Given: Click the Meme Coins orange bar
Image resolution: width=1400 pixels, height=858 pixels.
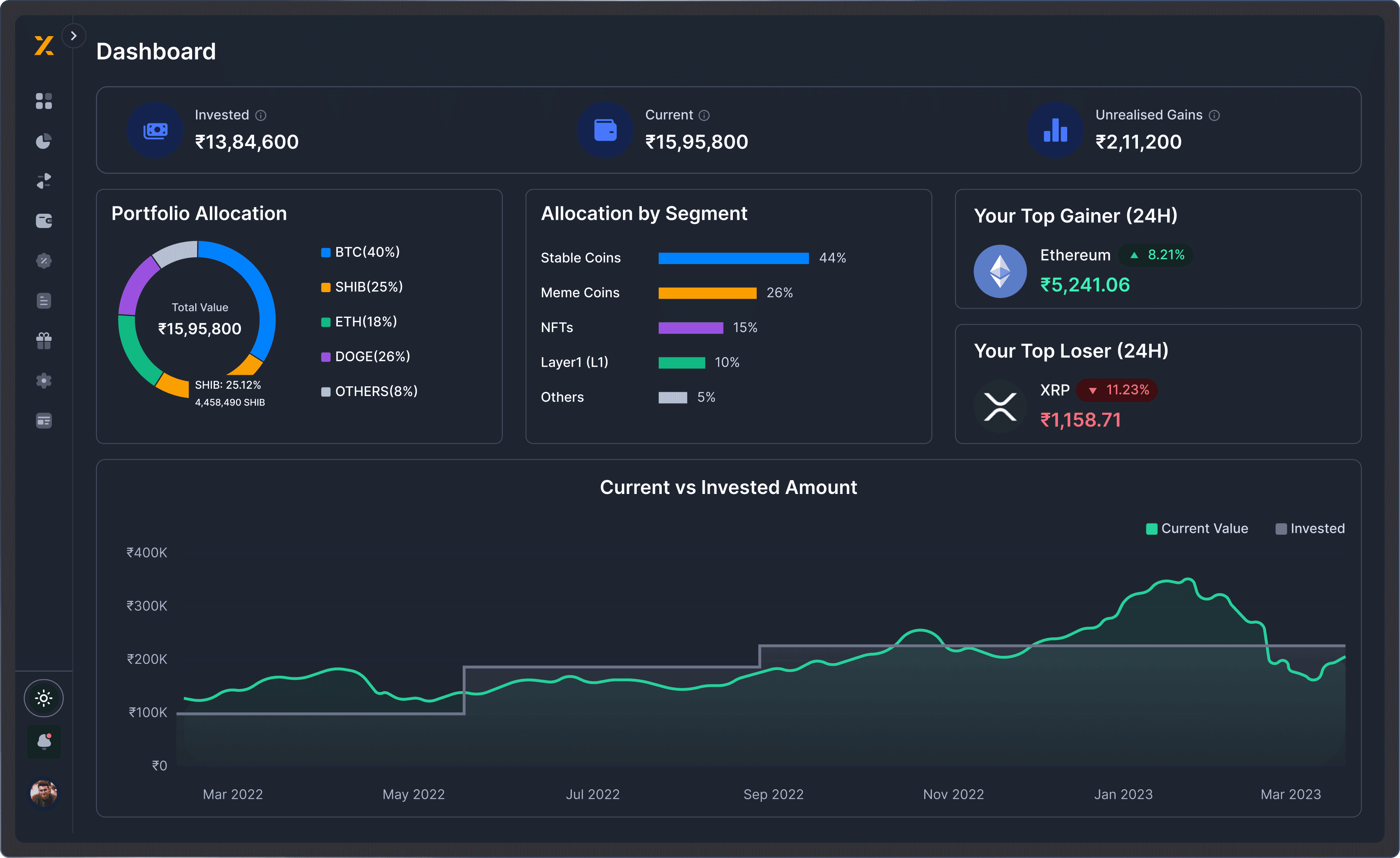Looking at the screenshot, I should 707,293.
